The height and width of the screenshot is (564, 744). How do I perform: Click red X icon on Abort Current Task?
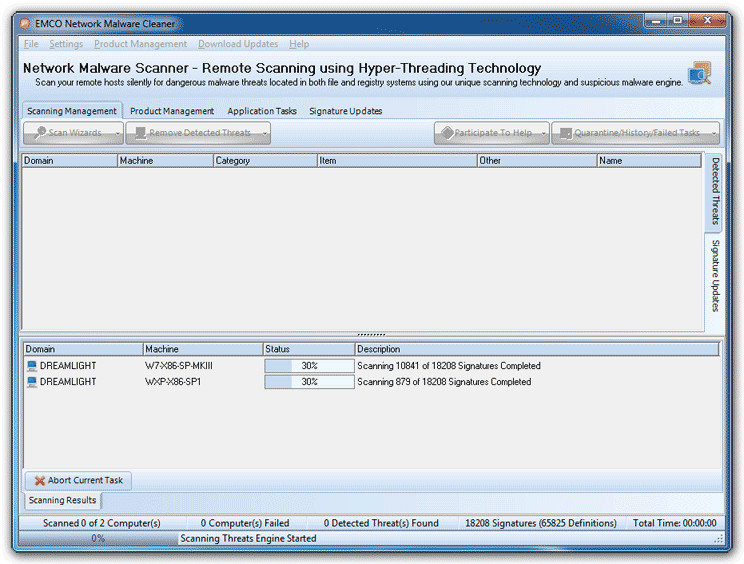(40, 481)
